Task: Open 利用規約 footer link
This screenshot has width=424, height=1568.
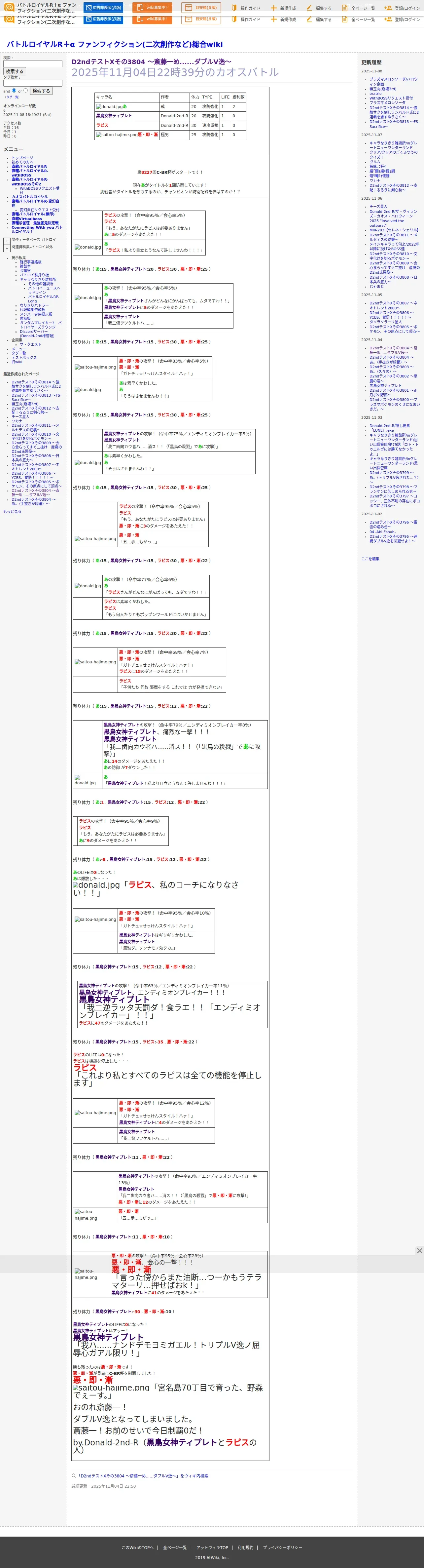Action: click(x=245, y=1547)
